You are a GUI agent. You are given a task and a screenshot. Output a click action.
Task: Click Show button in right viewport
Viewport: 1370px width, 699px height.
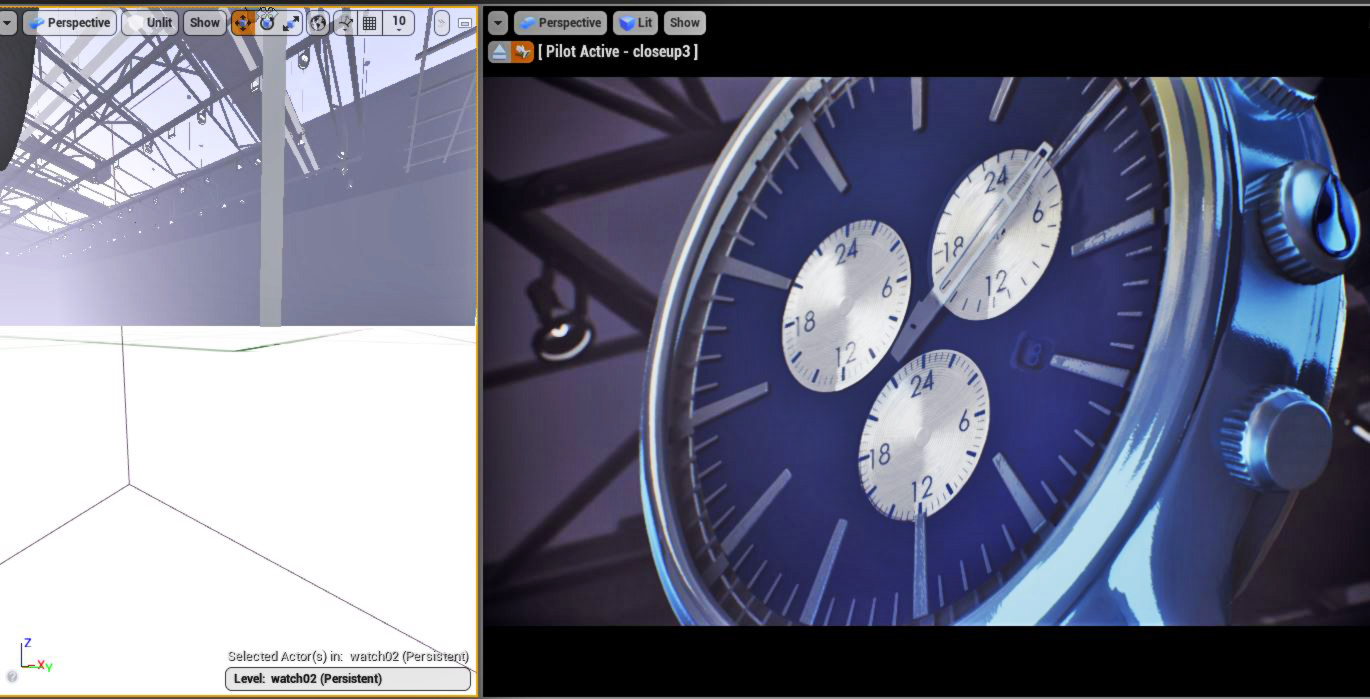pos(684,23)
